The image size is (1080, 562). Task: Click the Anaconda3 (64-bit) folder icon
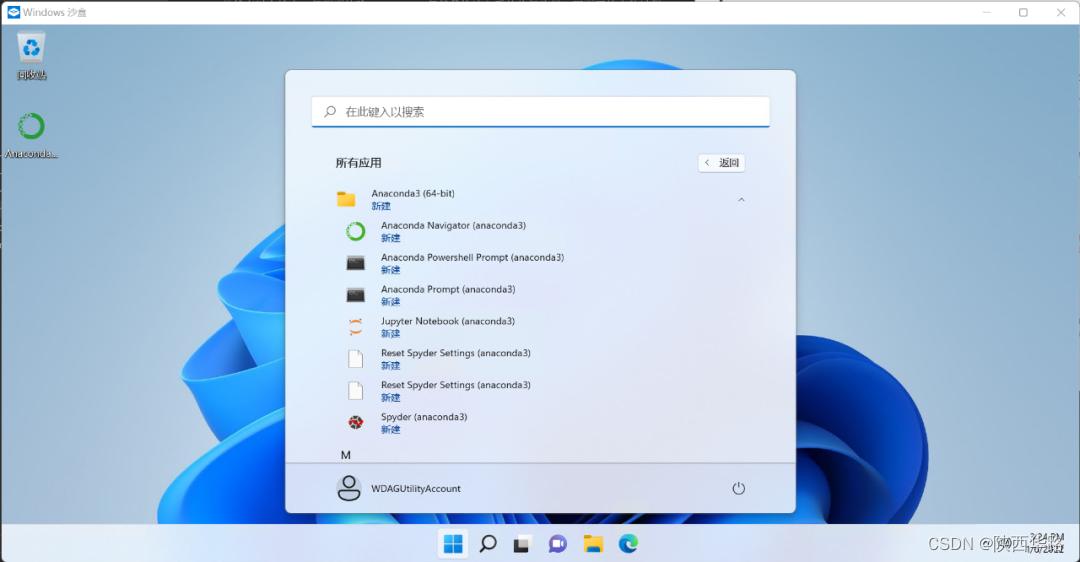346,200
